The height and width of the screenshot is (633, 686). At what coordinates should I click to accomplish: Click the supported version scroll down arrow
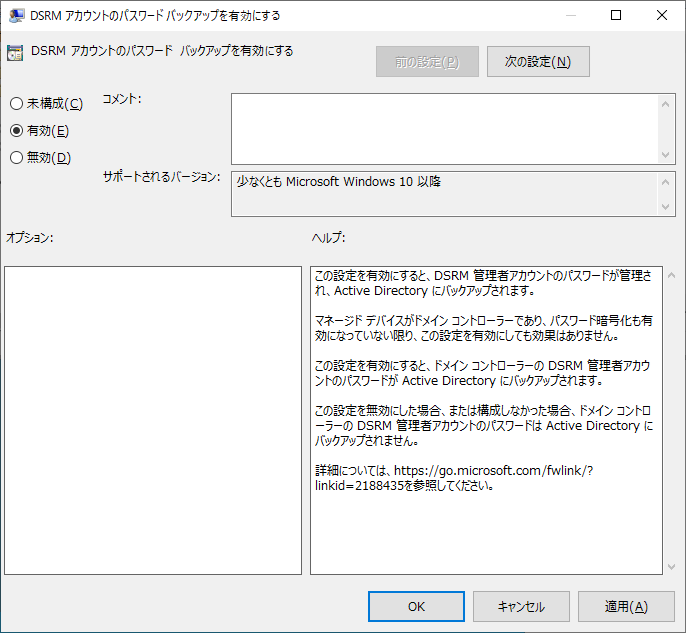[667, 207]
